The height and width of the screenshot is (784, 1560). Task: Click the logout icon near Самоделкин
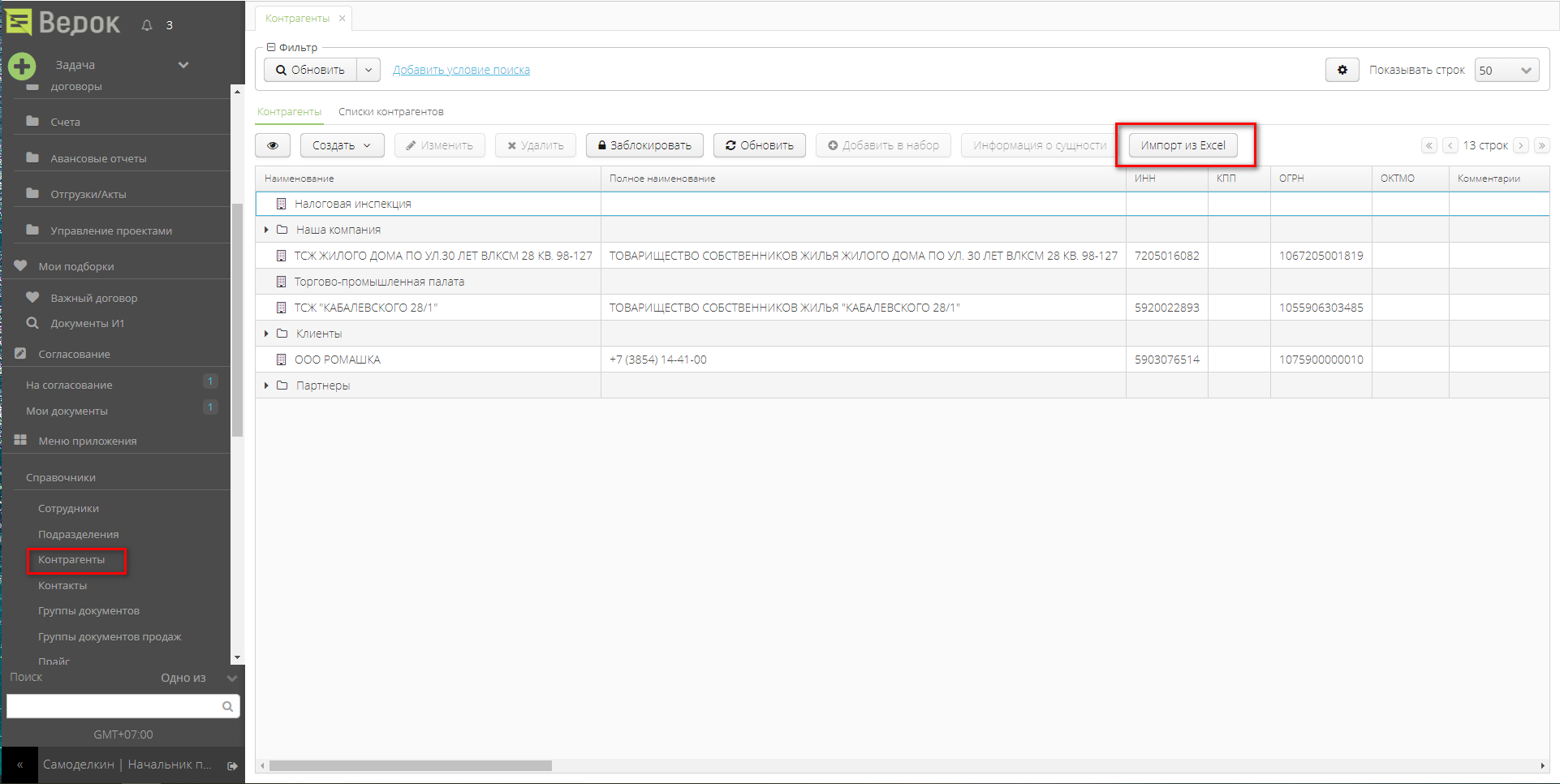click(x=231, y=765)
